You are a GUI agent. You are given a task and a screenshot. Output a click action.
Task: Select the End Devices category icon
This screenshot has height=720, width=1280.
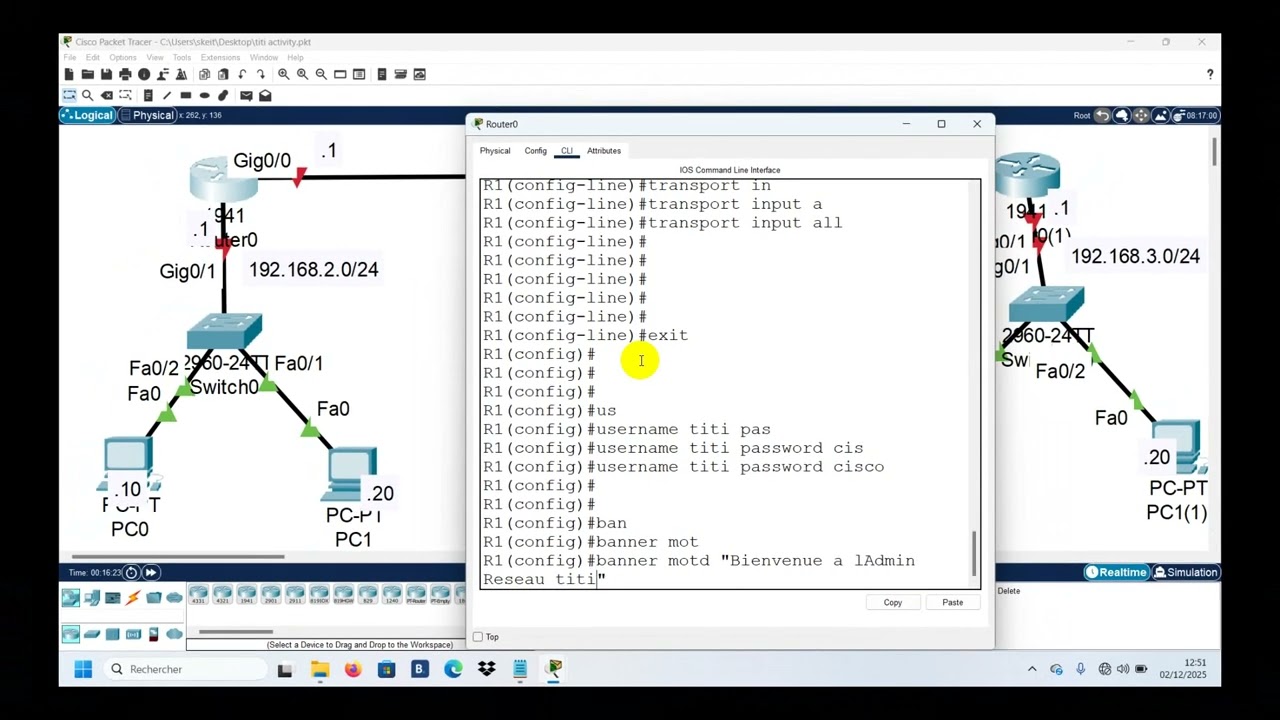tap(92, 598)
